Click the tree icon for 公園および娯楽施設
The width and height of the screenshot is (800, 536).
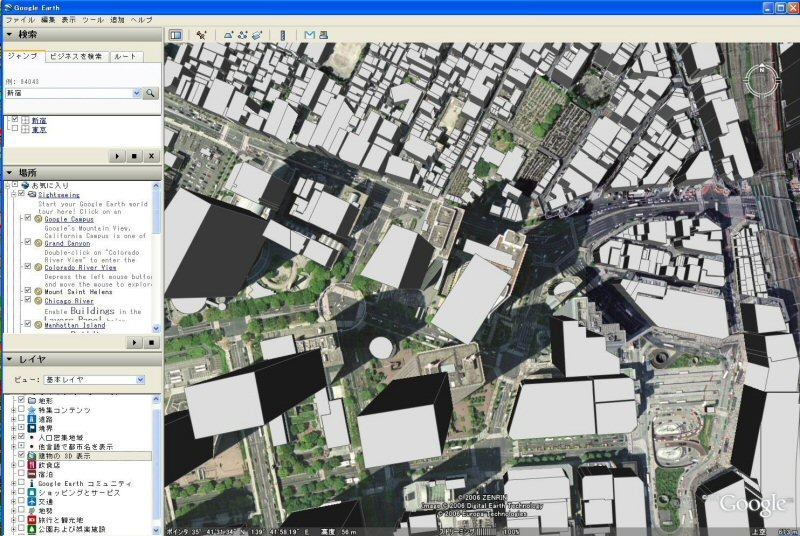[32, 529]
